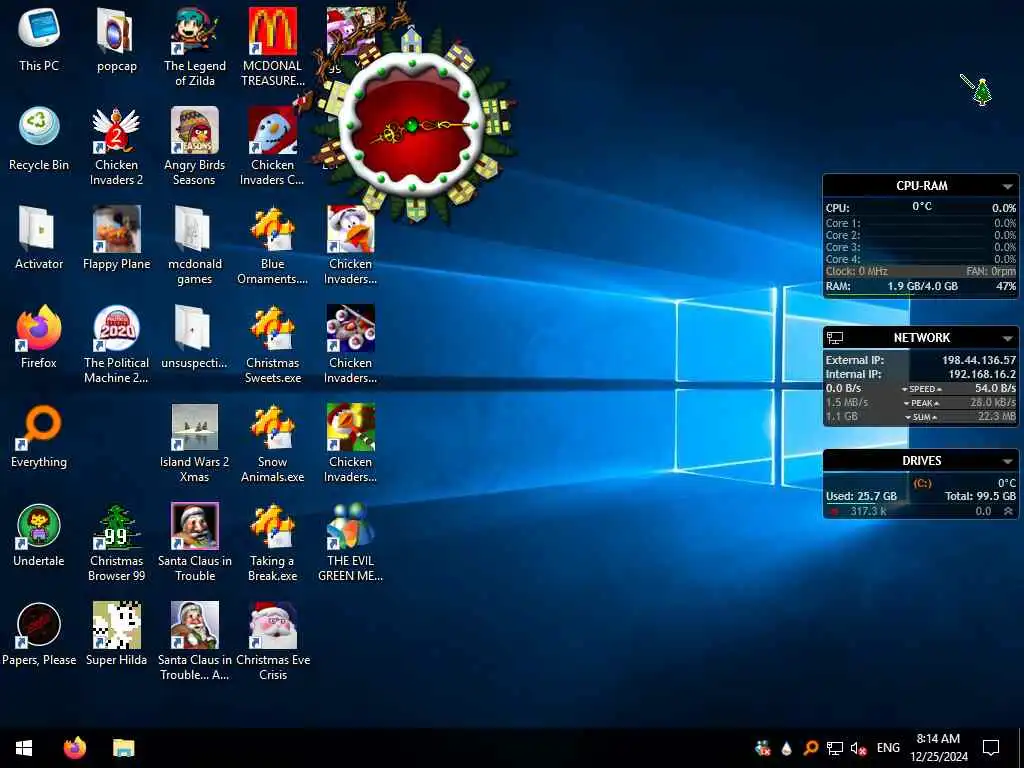
Task: Click the water droplet tray icon
Action: (786, 748)
